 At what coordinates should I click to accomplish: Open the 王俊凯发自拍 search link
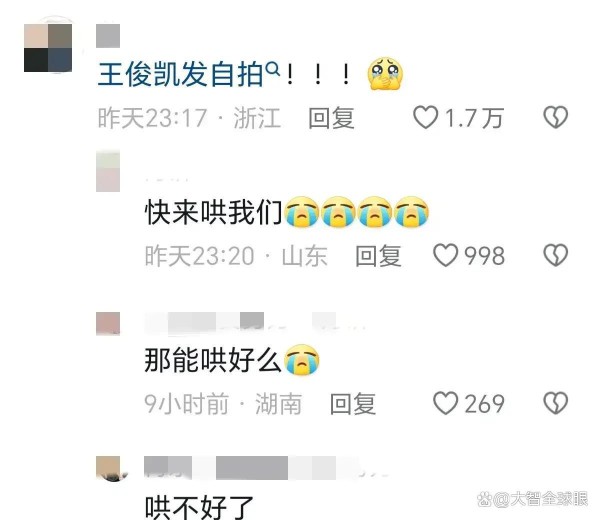[180, 74]
